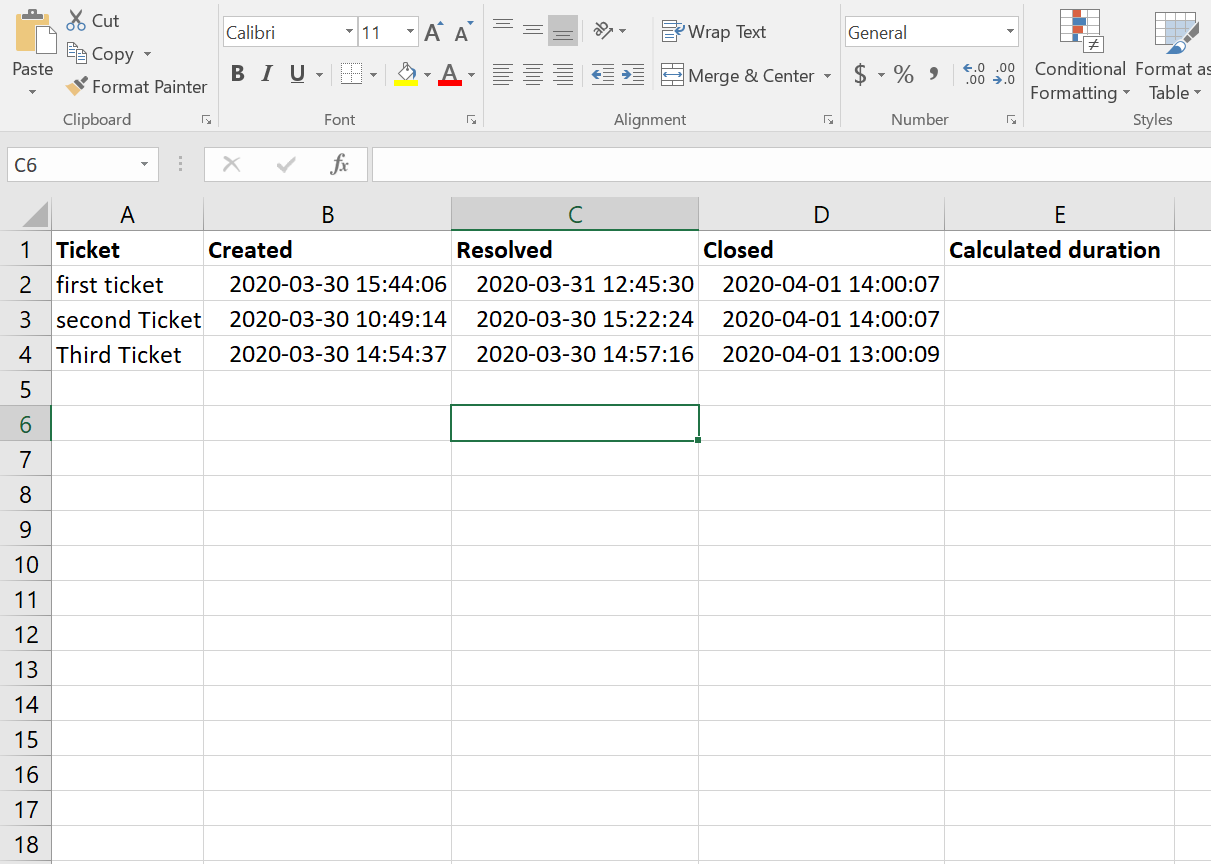
Task: Select cell B2 with the Created date
Action: 328,284
